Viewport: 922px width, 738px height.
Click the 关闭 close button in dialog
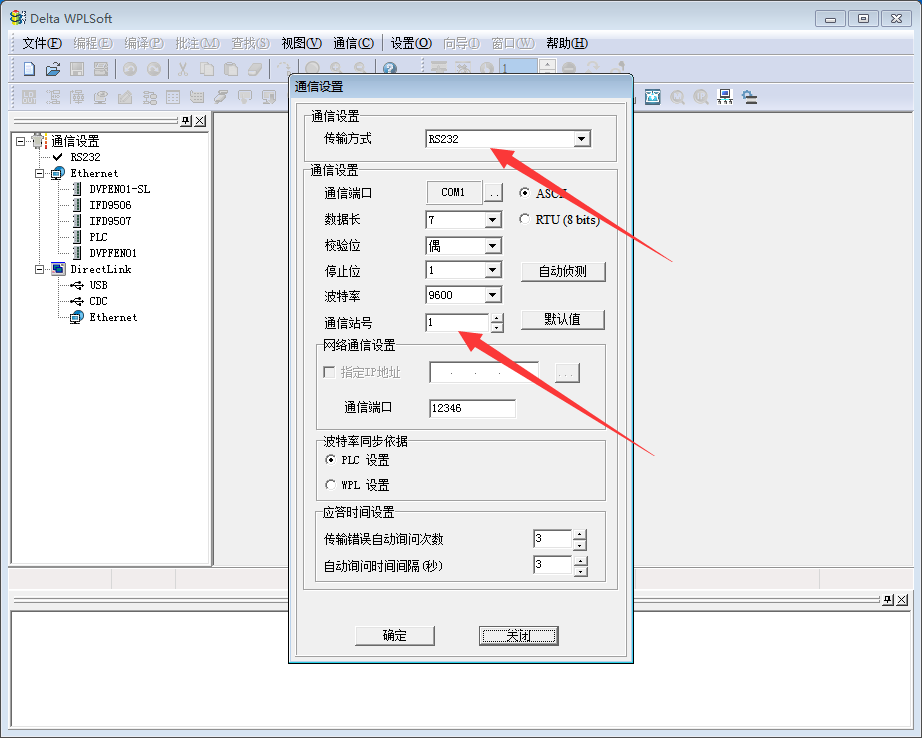coord(519,636)
